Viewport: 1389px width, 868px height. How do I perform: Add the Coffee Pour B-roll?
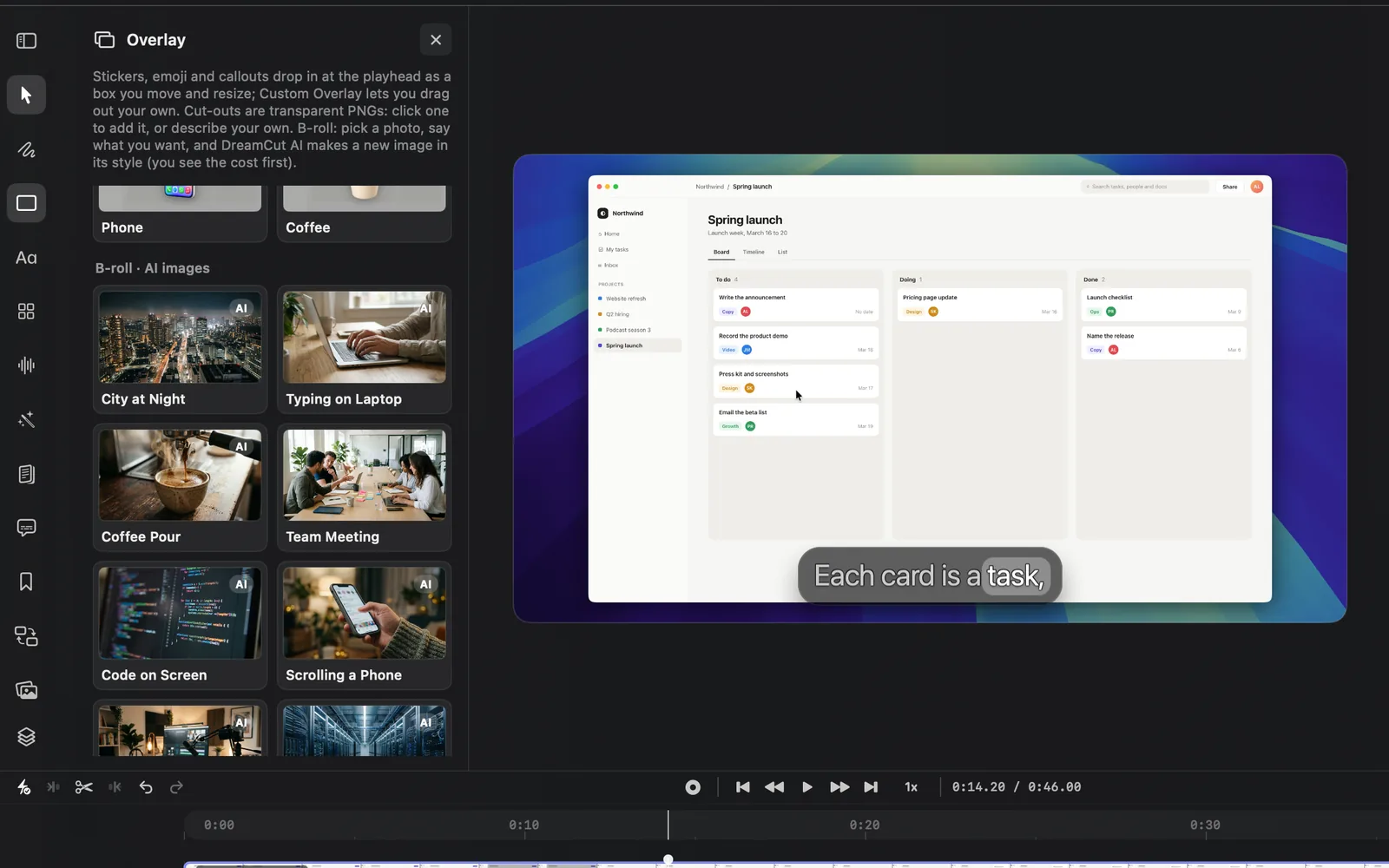tap(180, 487)
